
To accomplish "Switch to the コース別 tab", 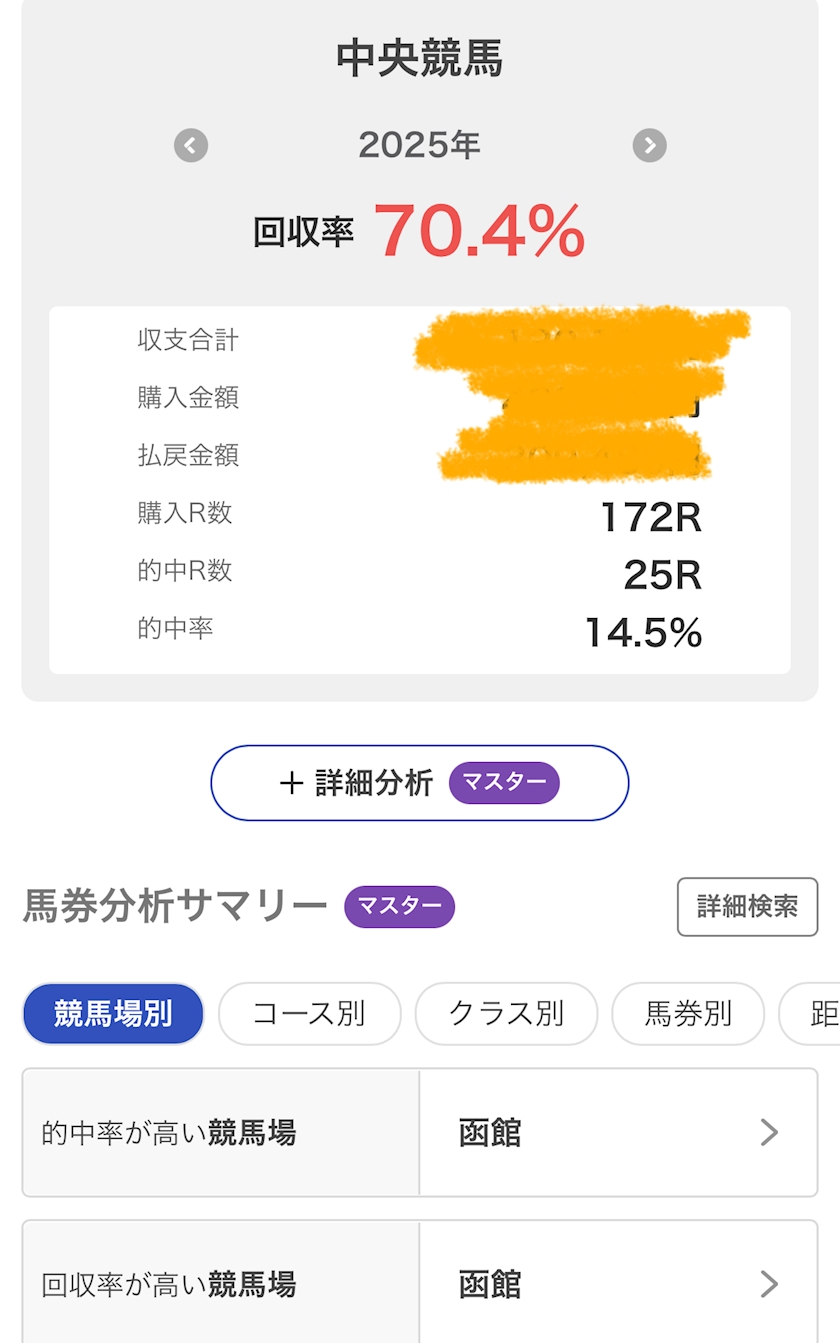I will click(309, 1014).
